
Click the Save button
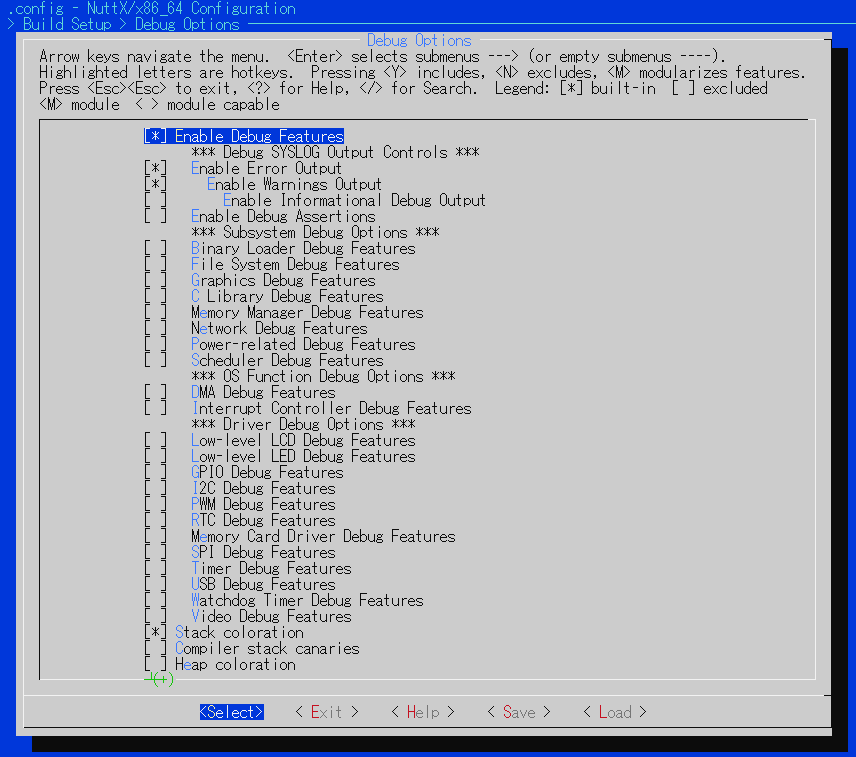pyautogui.click(x=519, y=712)
